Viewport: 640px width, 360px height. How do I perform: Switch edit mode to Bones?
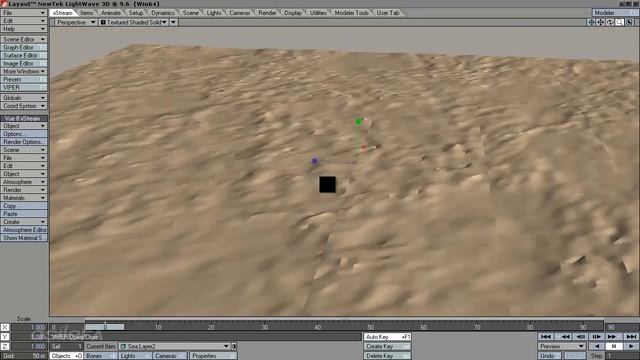(100, 356)
